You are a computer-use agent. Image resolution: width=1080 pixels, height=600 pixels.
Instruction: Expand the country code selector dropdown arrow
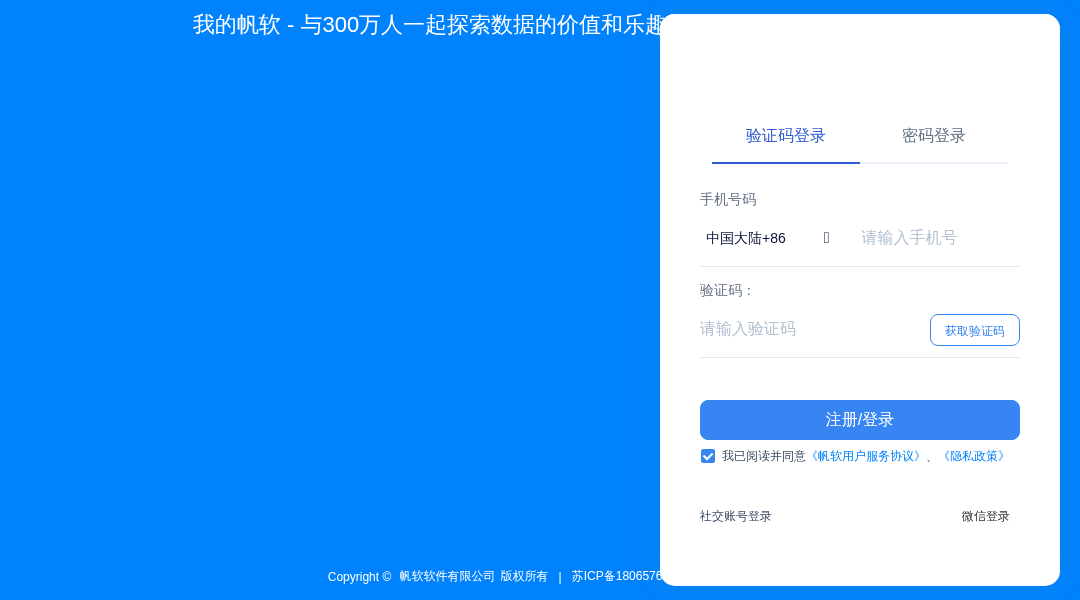826,237
